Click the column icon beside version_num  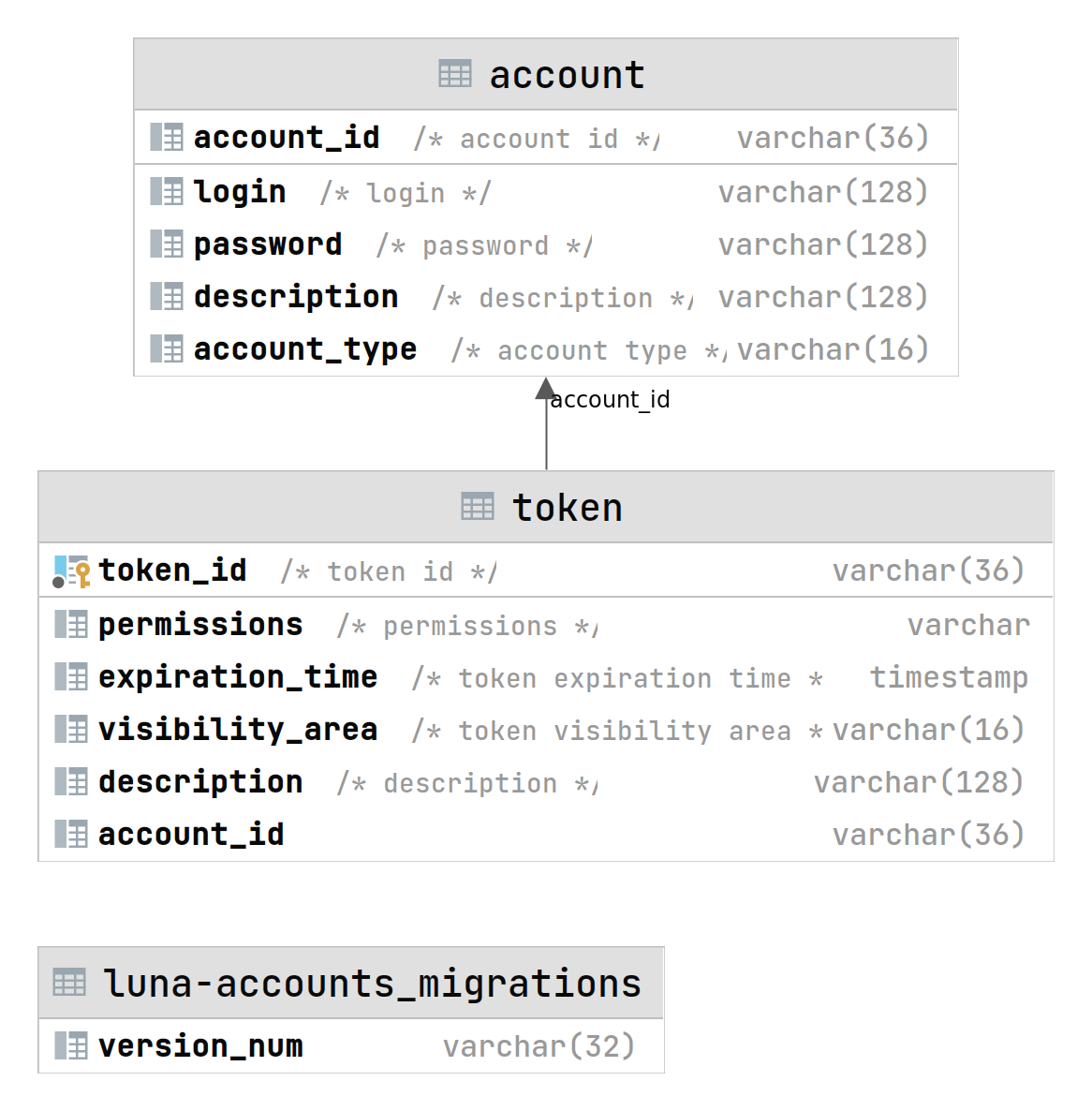(x=71, y=1045)
